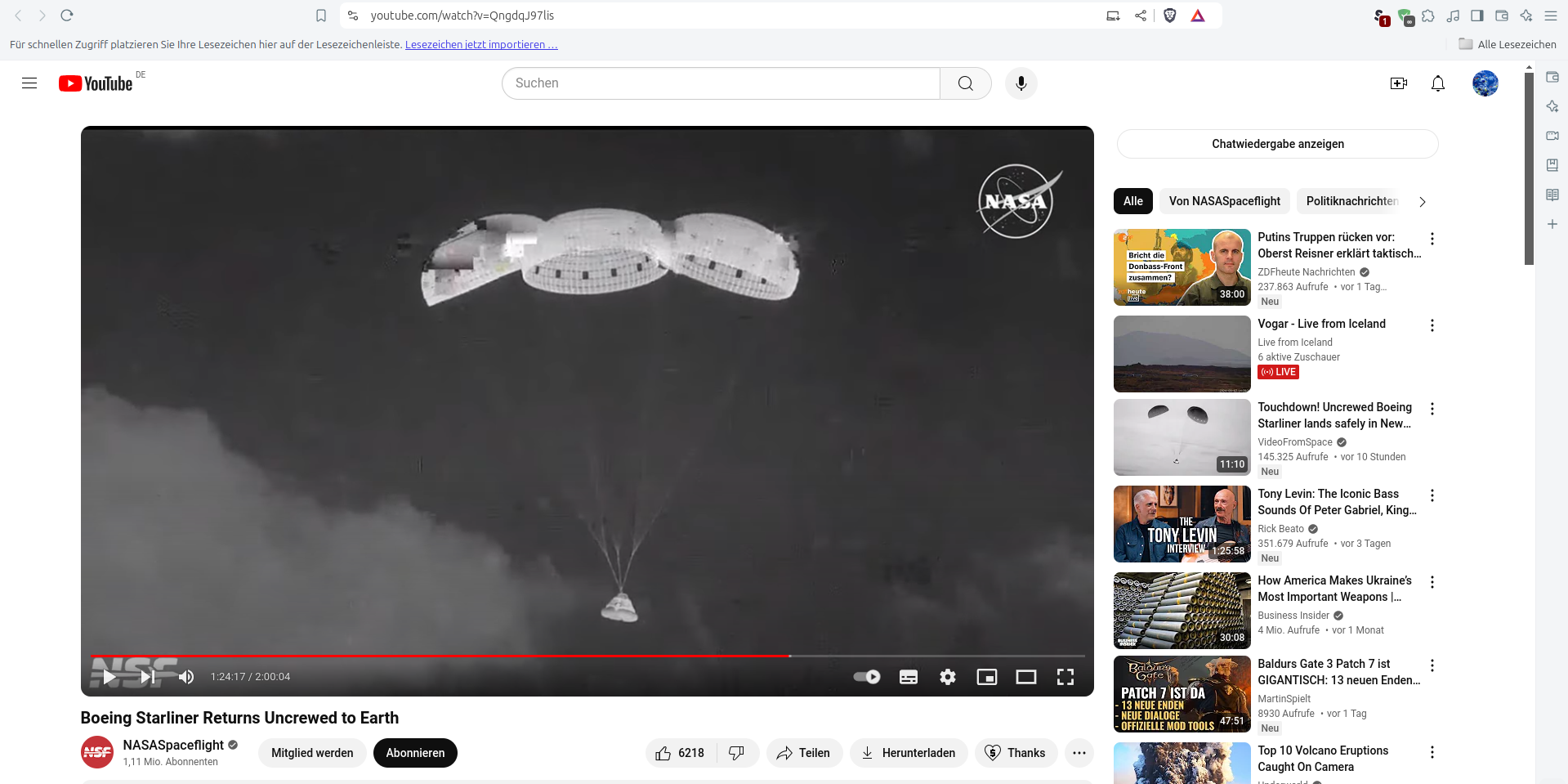
Task: Skip to the next video
Action: [x=148, y=677]
